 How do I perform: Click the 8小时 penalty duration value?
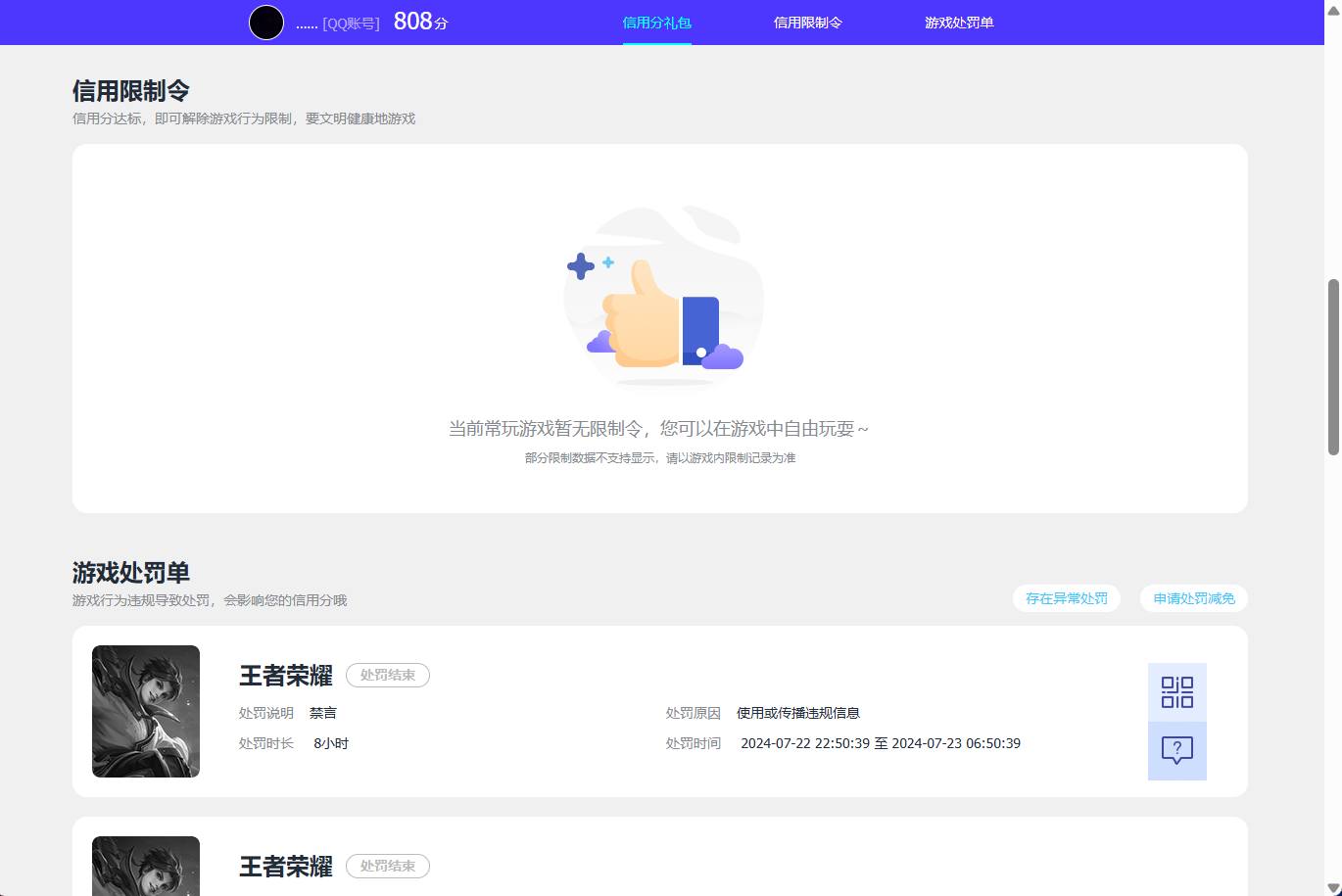tap(331, 743)
